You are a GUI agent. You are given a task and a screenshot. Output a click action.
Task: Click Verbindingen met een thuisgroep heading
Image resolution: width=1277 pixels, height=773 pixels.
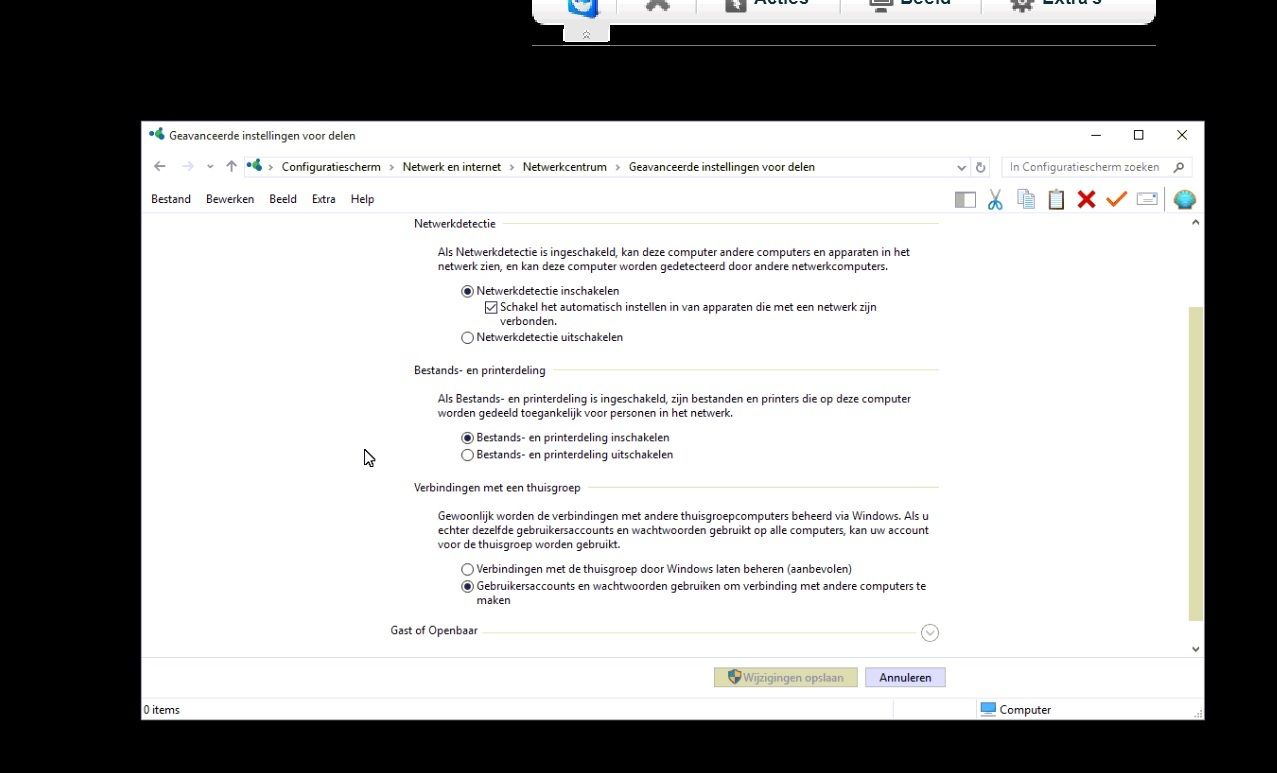click(x=497, y=488)
